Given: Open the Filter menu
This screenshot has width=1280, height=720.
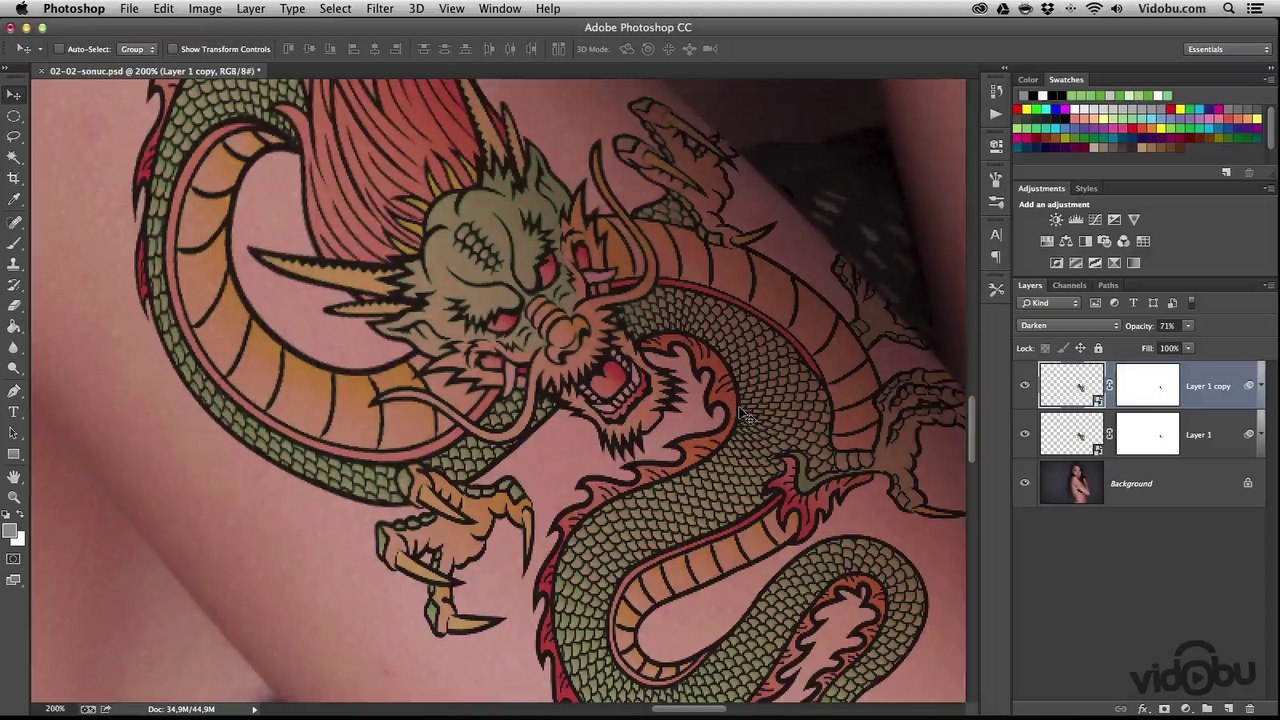Looking at the screenshot, I should (379, 9).
